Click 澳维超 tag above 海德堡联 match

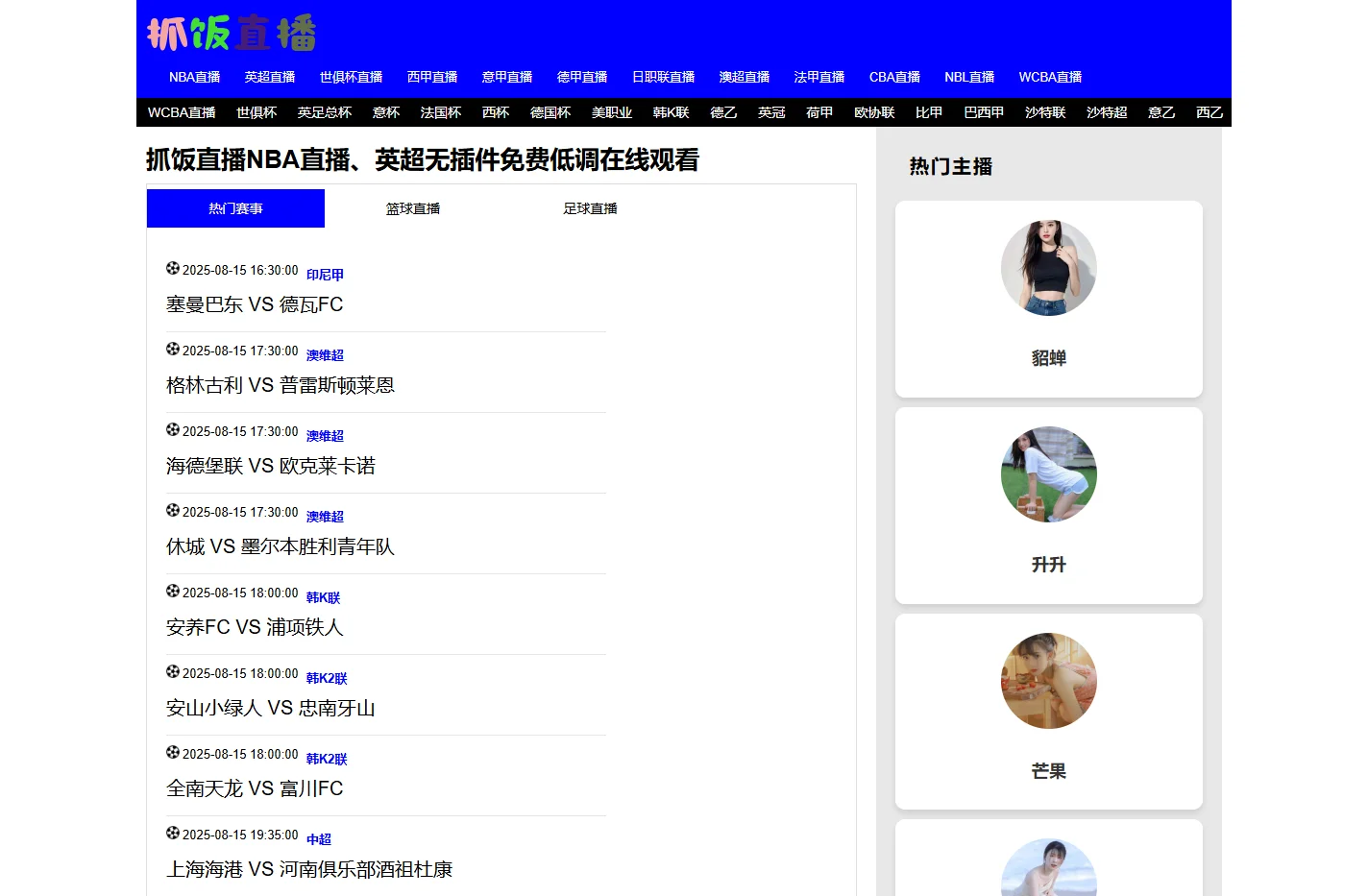pos(325,436)
